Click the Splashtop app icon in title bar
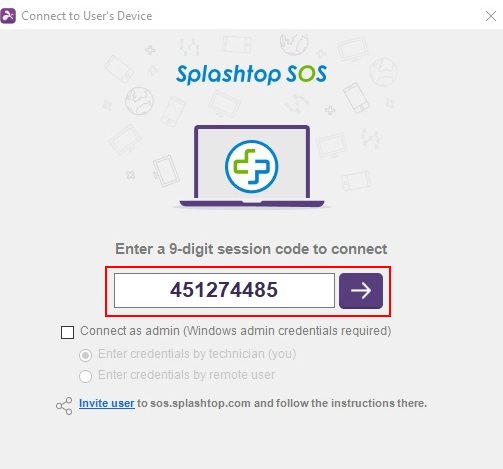Image resolution: width=503 pixels, height=469 pixels. (x=8, y=16)
